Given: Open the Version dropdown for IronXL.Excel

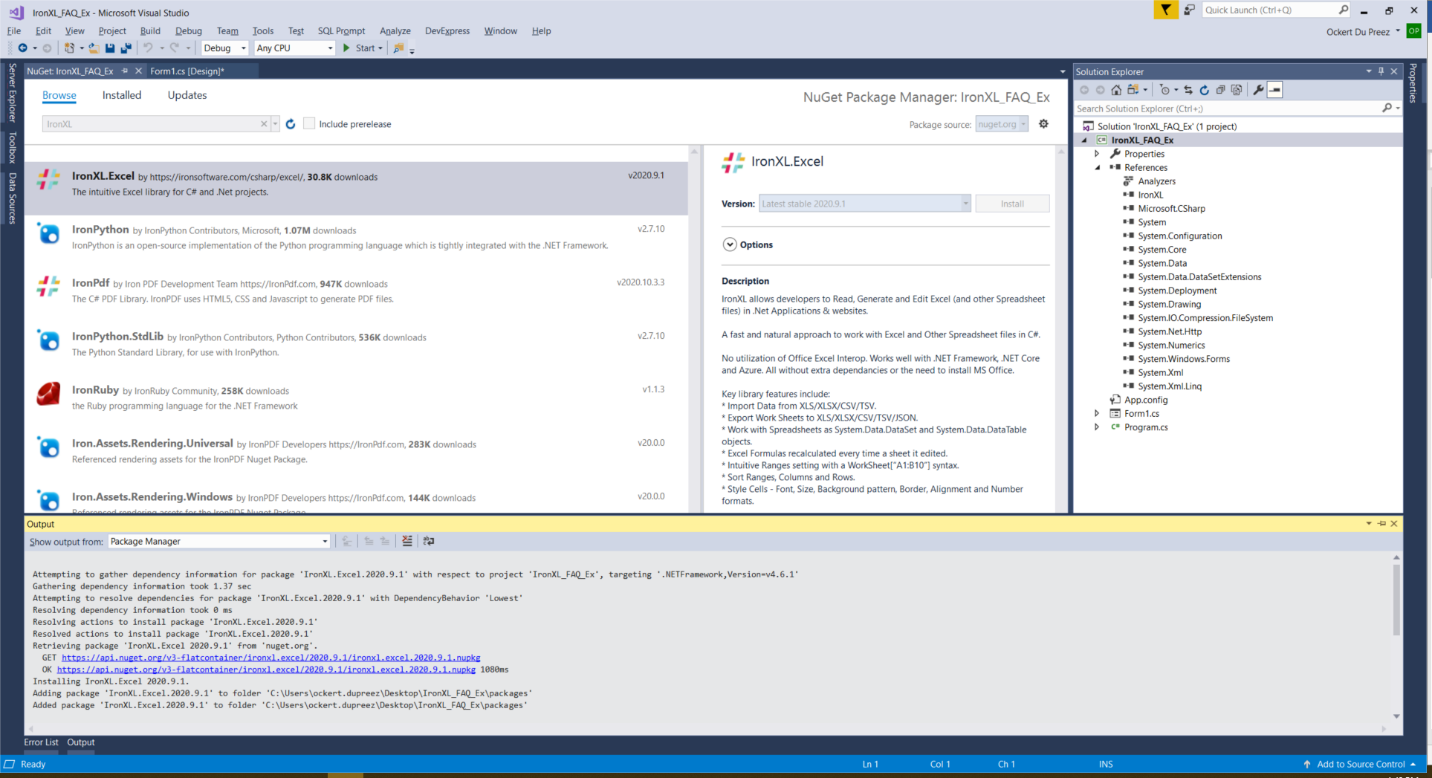Looking at the screenshot, I should click(865, 203).
